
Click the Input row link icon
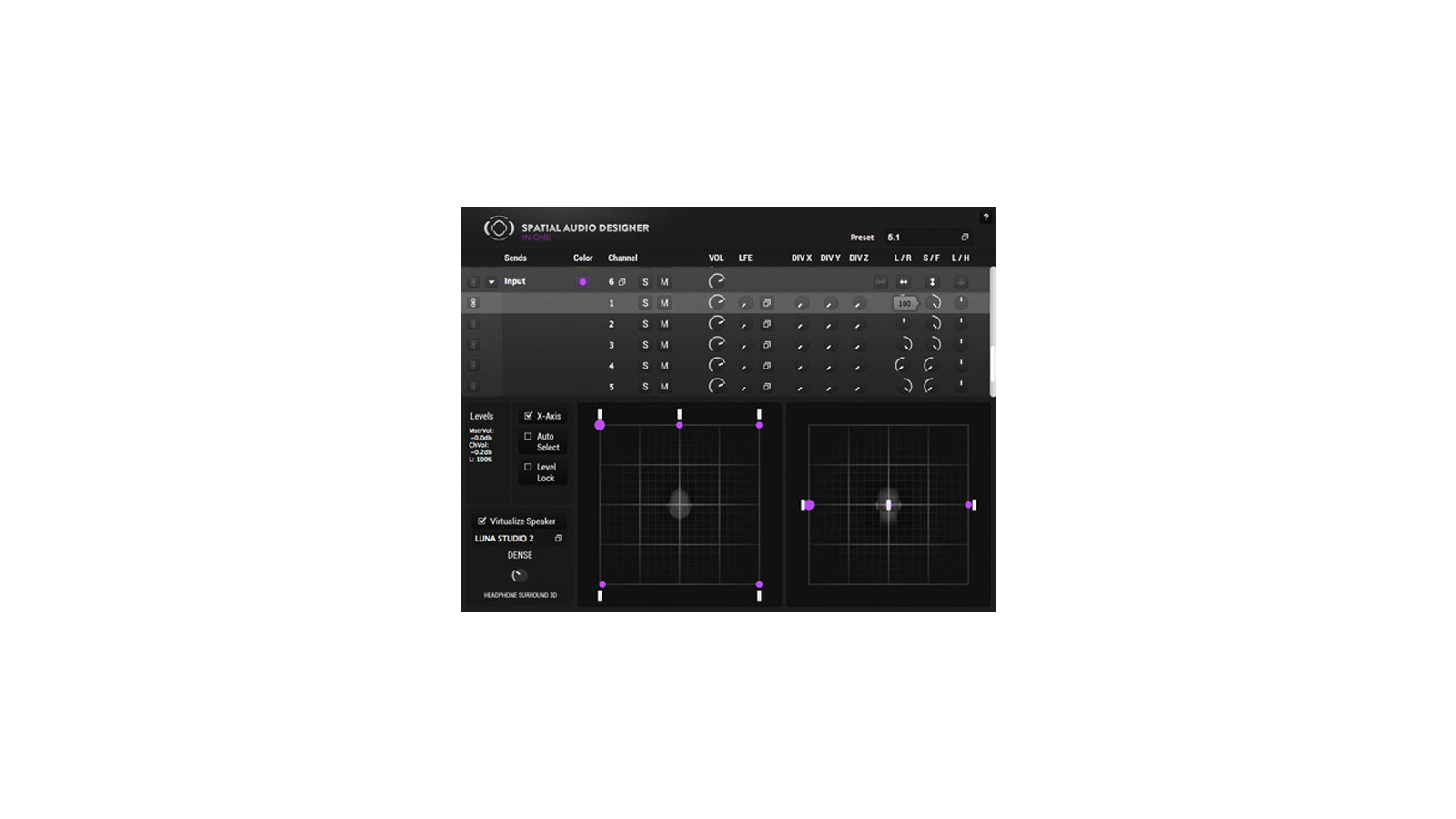(x=881, y=282)
